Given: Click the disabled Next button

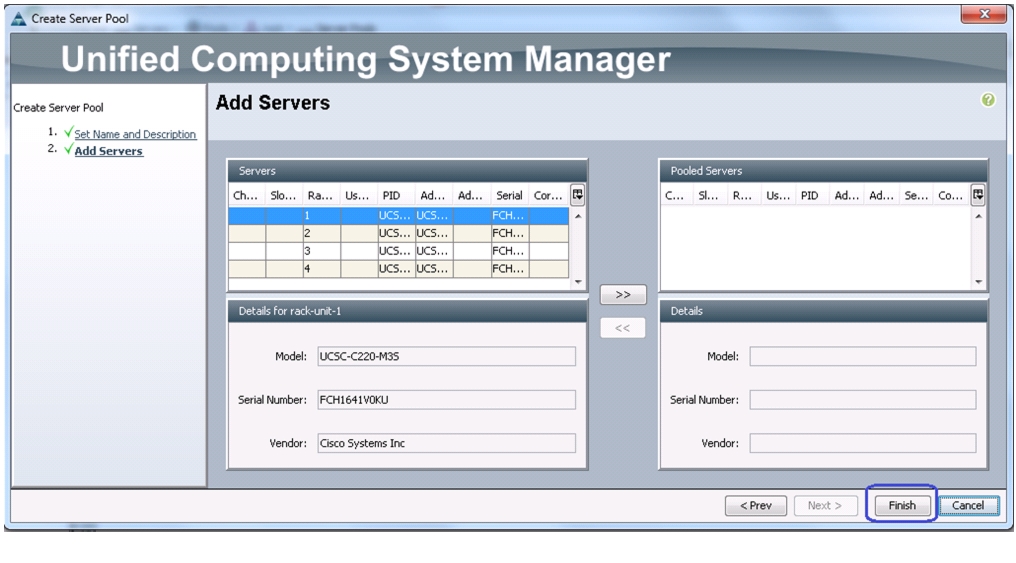Looking at the screenshot, I should [x=825, y=505].
